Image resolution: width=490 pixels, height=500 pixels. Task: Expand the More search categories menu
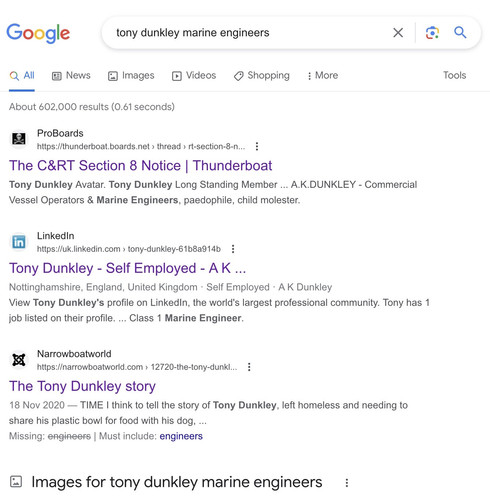[322, 76]
